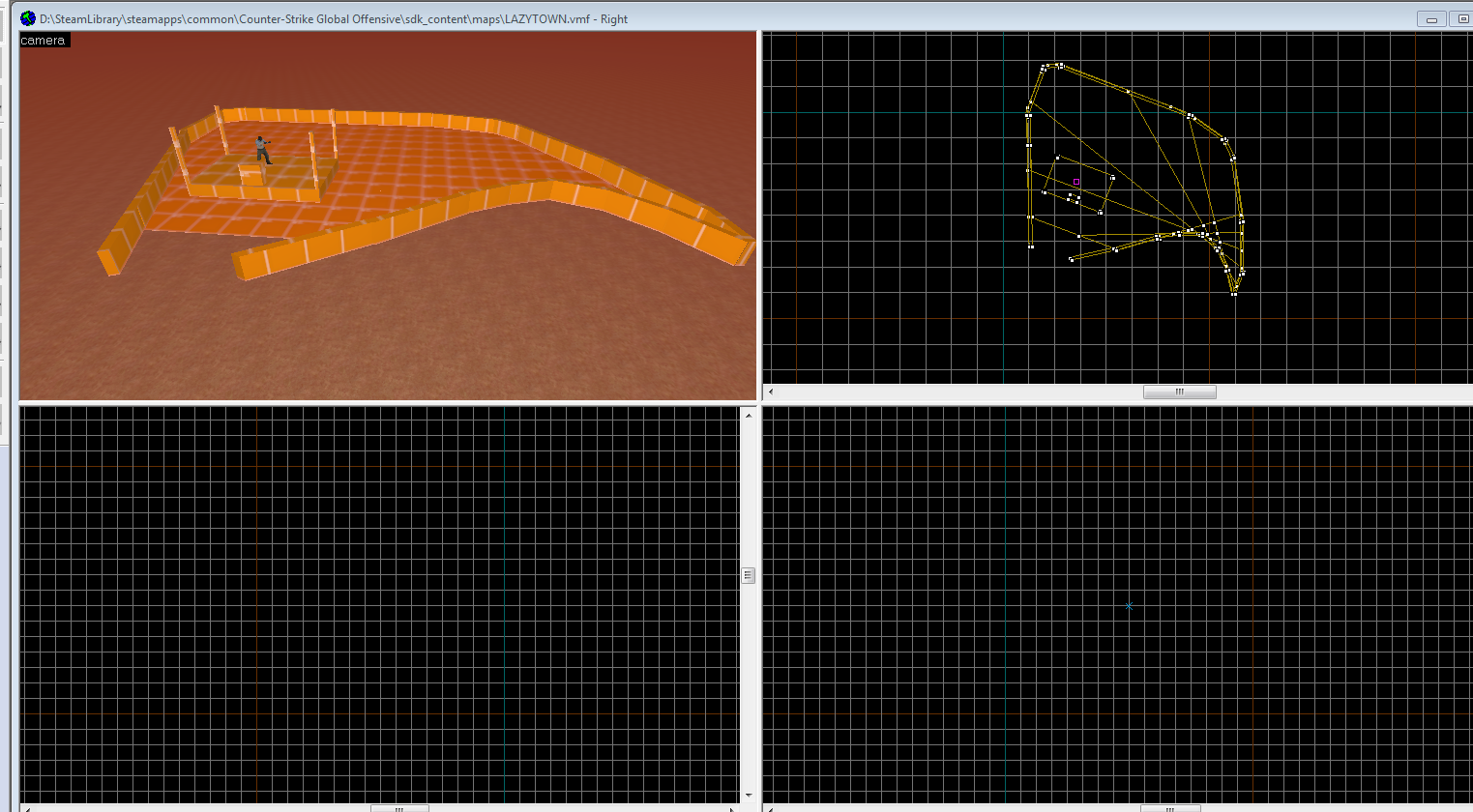
Task: Click the blue cross marker in bottom-right viewport
Action: 1129,606
